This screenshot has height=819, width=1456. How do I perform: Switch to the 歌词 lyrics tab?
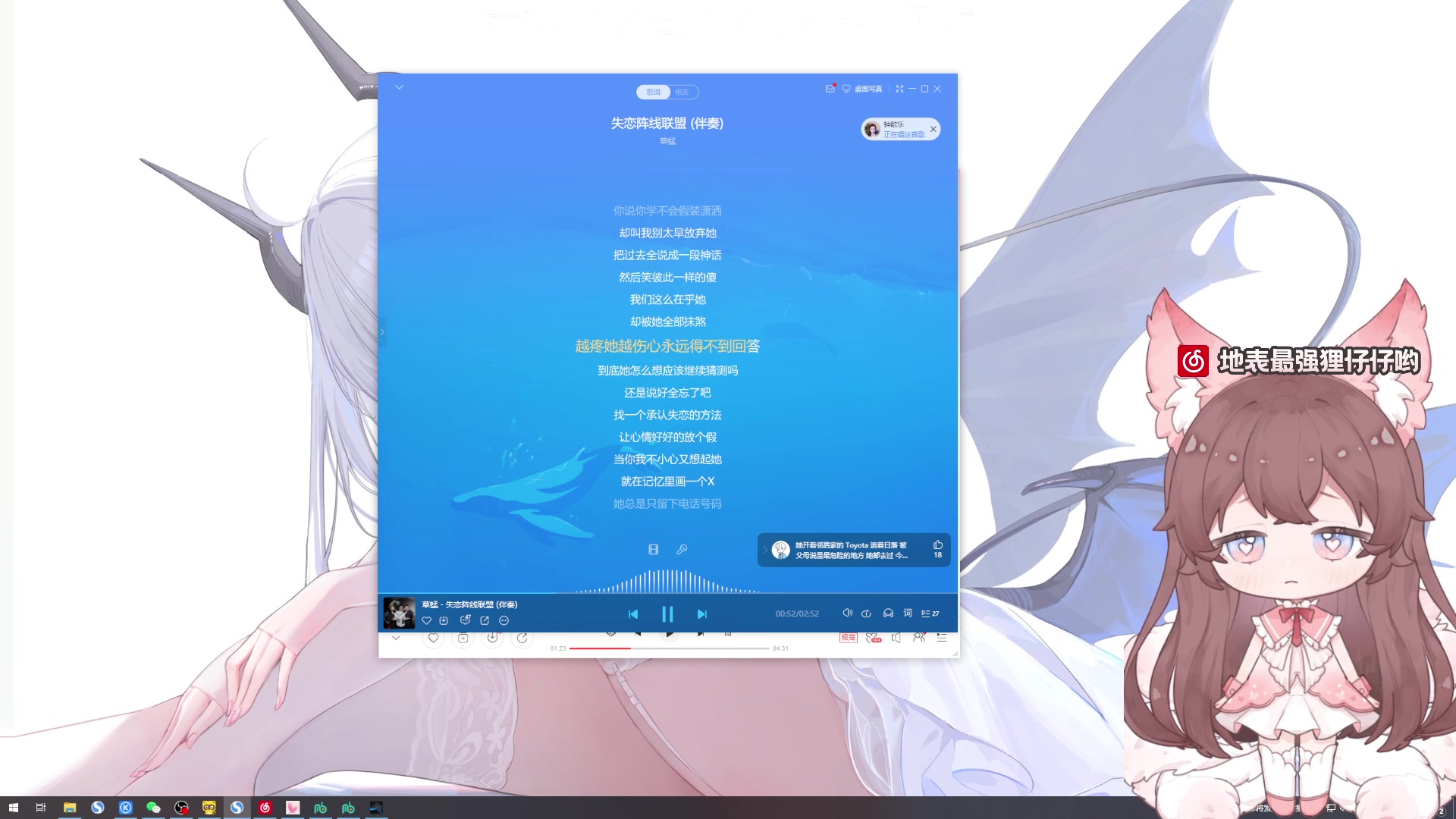point(653,92)
